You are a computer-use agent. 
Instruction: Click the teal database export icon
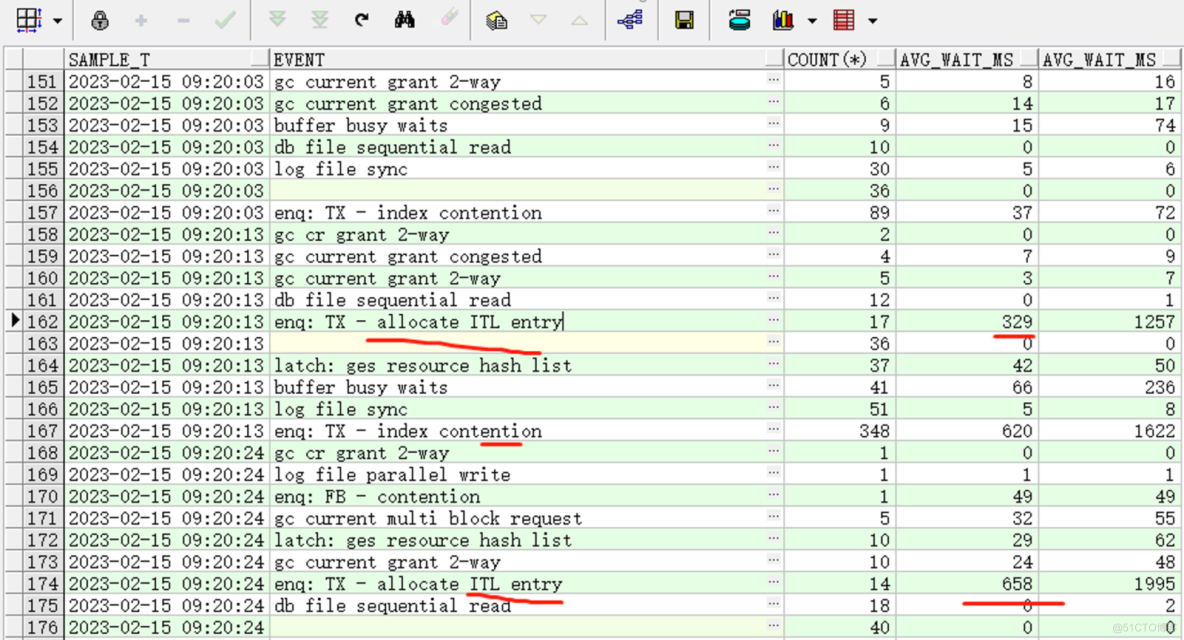click(740, 20)
